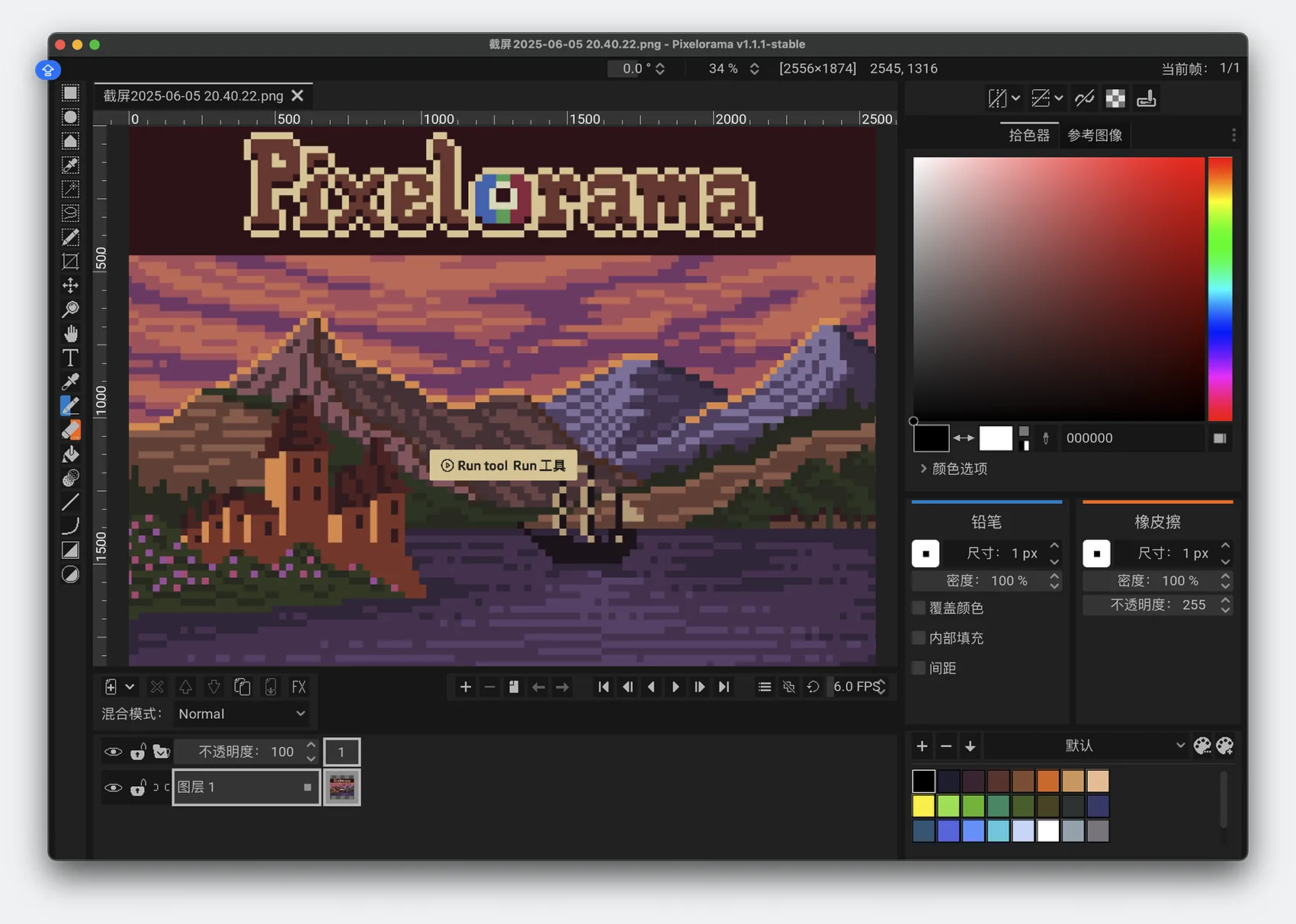Jump to the last frame
Image resolution: width=1296 pixels, height=924 pixels.
coord(723,687)
